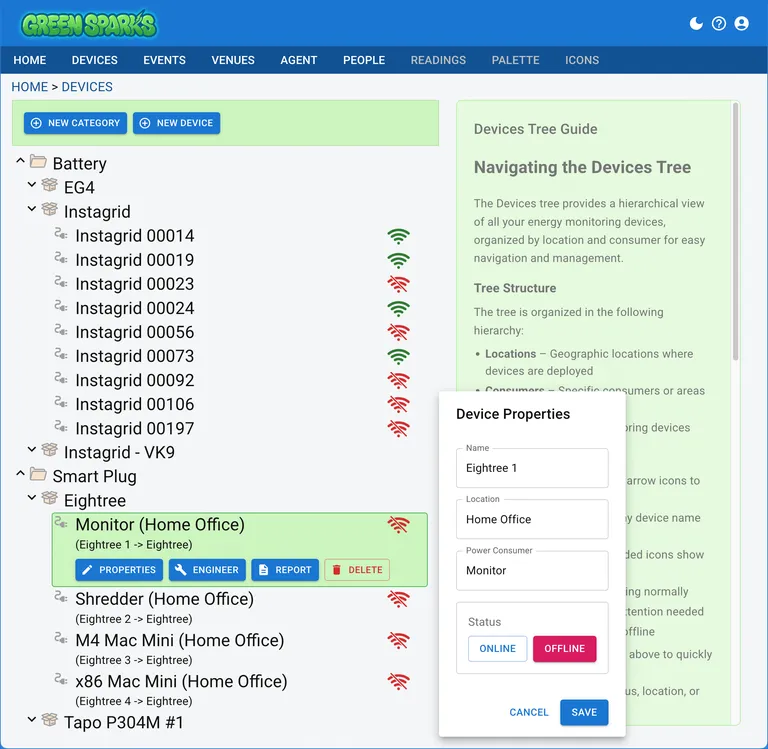768x749 pixels.
Task: Click the Green Sparks logo
Action: pos(90,24)
